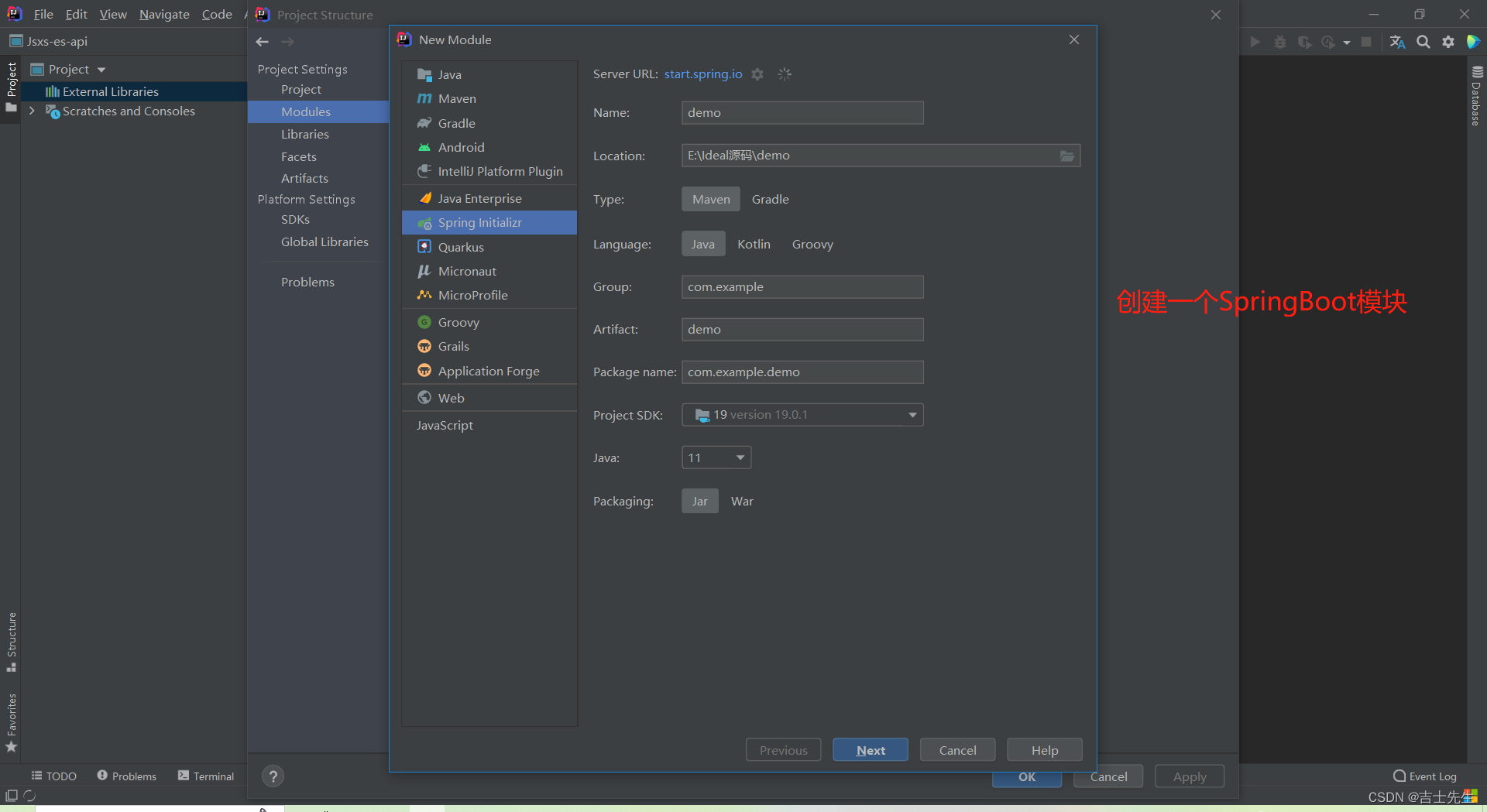Open the Java version dropdown
1487x812 pixels.
(716, 457)
